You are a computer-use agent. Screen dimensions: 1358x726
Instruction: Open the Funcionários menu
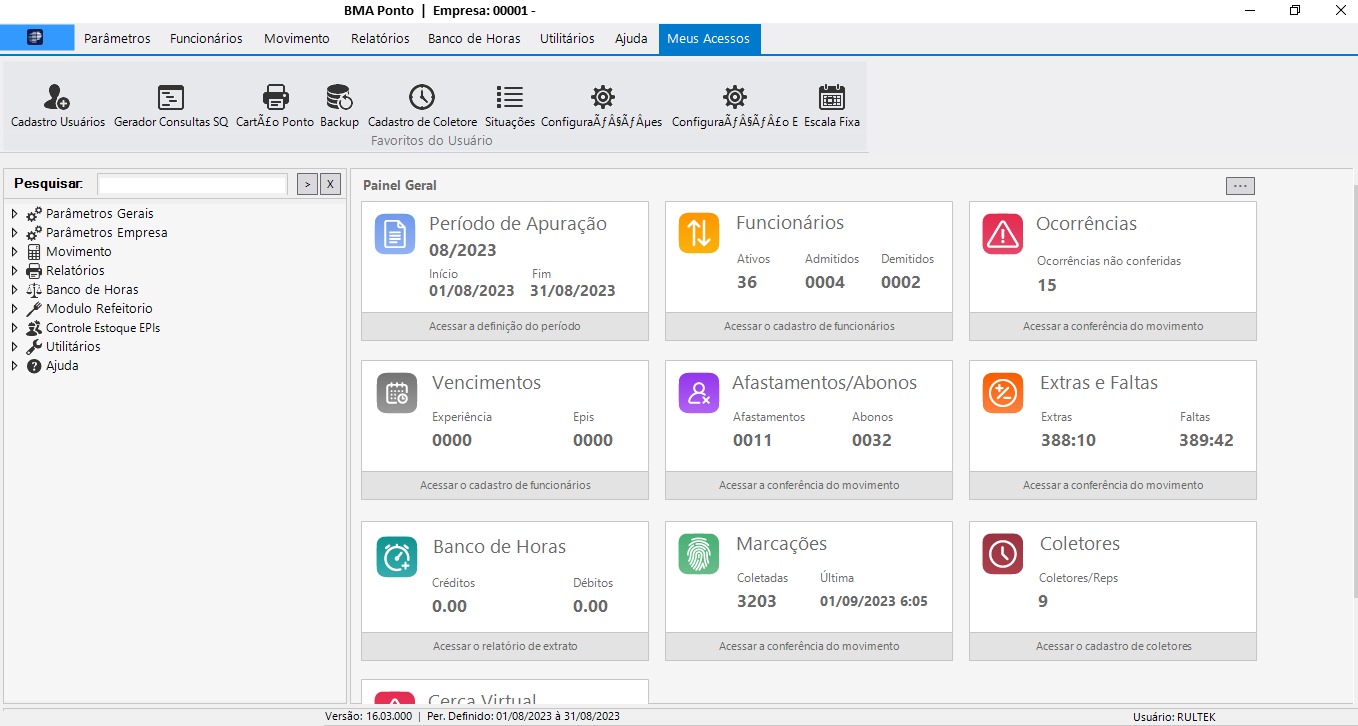(x=206, y=38)
